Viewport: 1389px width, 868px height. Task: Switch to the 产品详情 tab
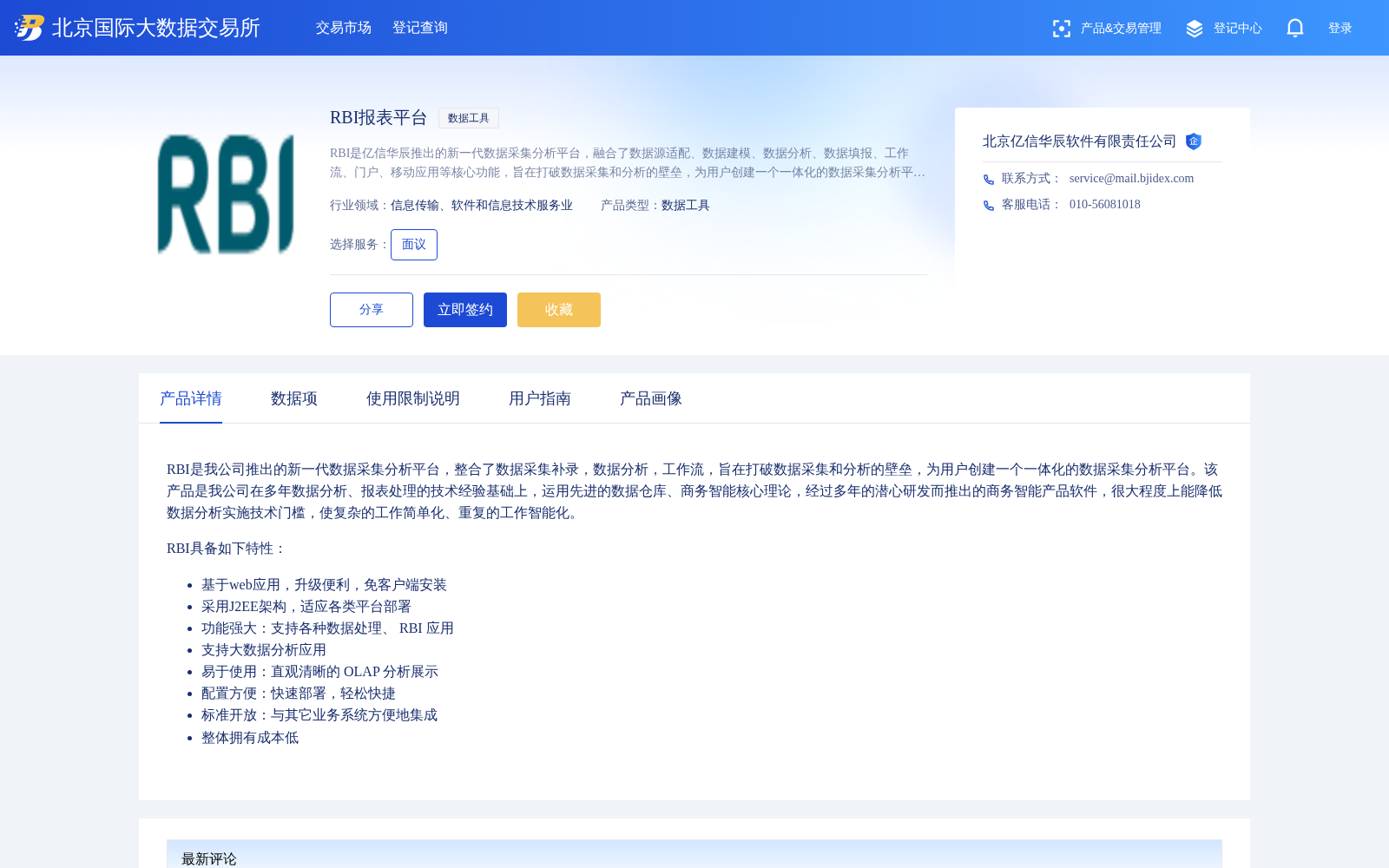point(191,398)
